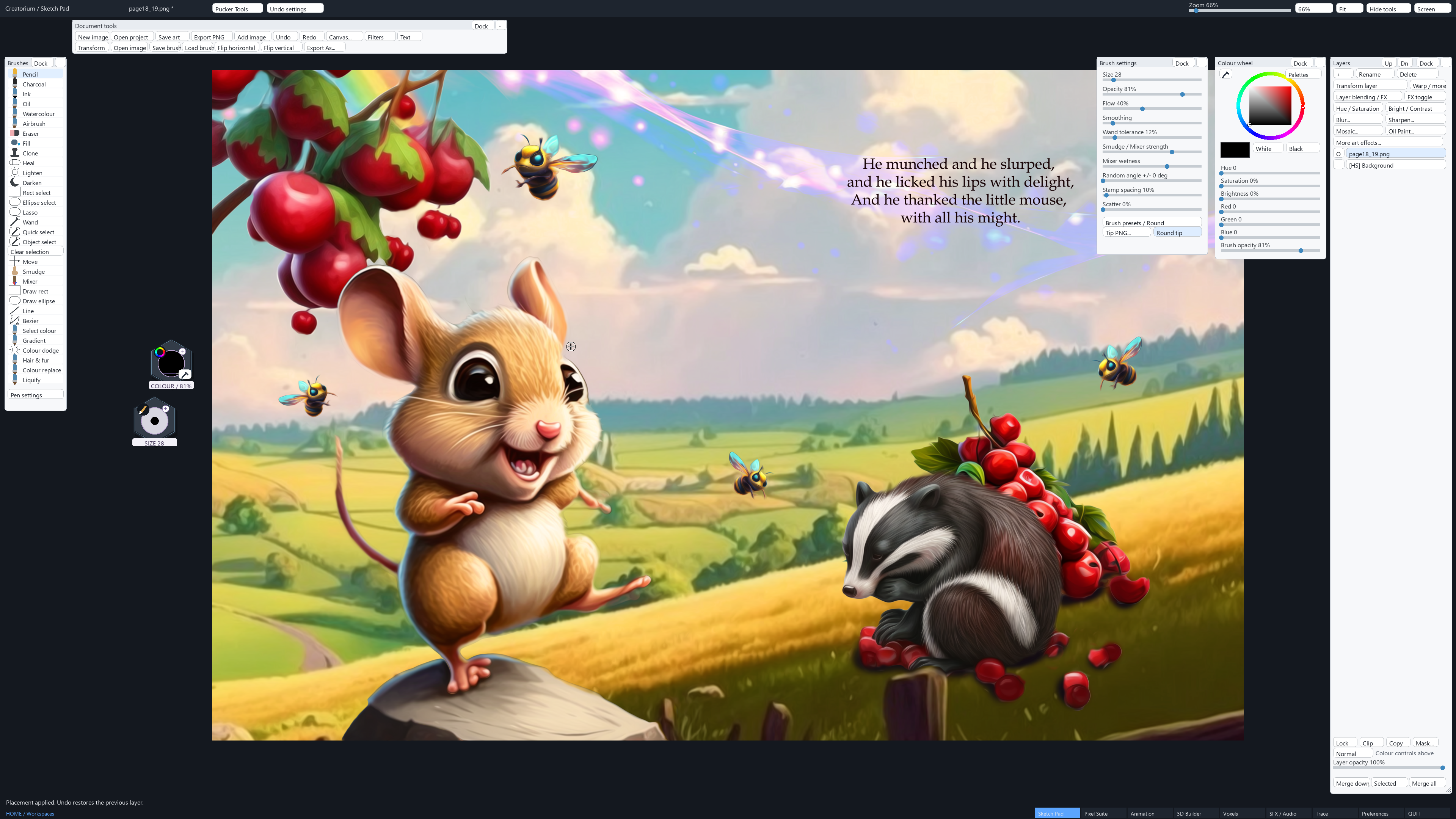This screenshot has height=819, width=1456.
Task: Click the Export PNG button
Action: click(212, 37)
